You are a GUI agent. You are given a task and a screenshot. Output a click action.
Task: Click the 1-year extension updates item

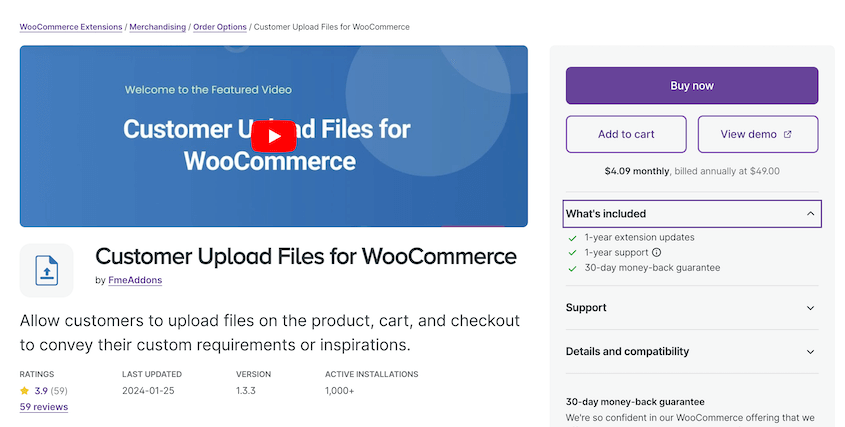click(639, 237)
